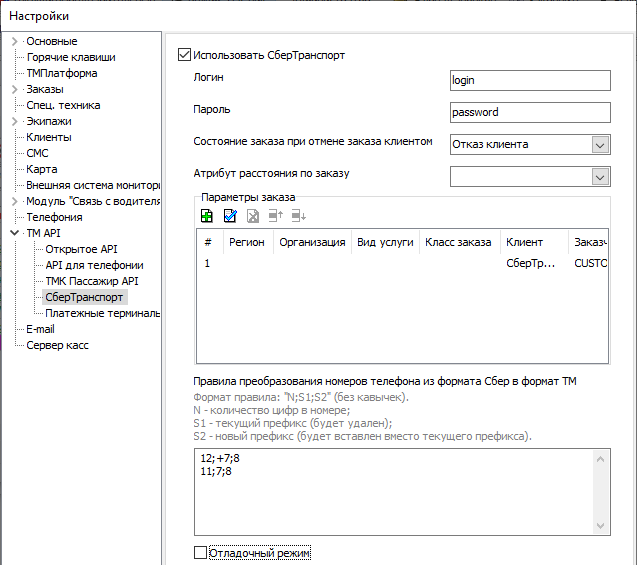The image size is (637, 565).
Task: Select row 1 in order parameters table
Action: (402, 263)
